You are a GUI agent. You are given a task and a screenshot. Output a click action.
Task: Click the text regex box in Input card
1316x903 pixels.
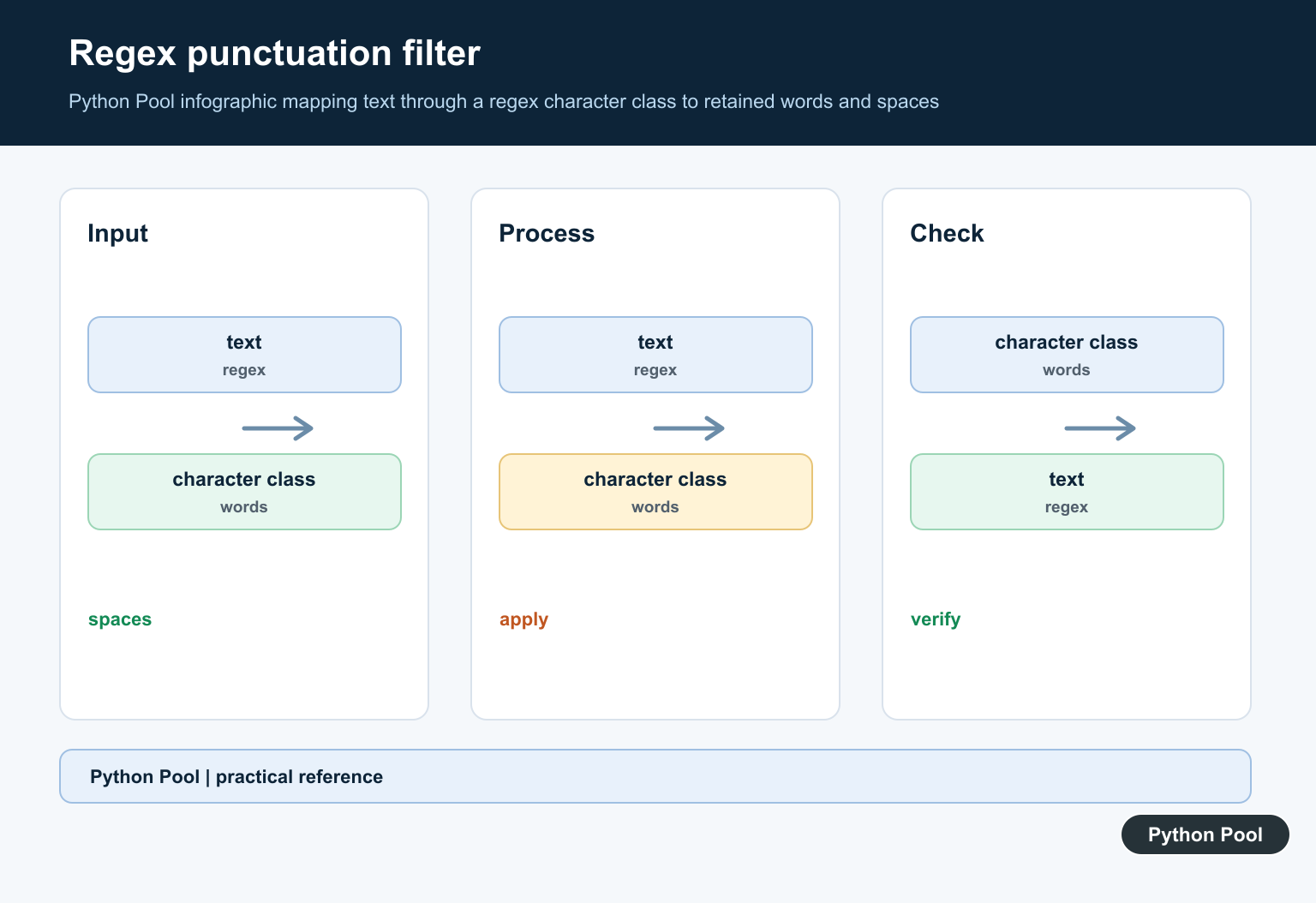(244, 355)
